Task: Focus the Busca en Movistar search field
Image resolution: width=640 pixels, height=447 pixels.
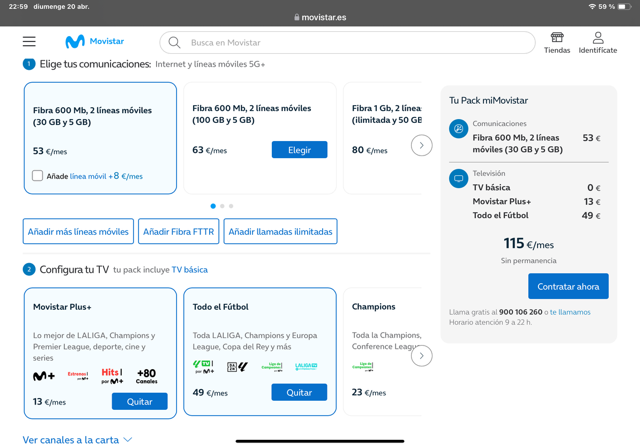Action: (347, 42)
